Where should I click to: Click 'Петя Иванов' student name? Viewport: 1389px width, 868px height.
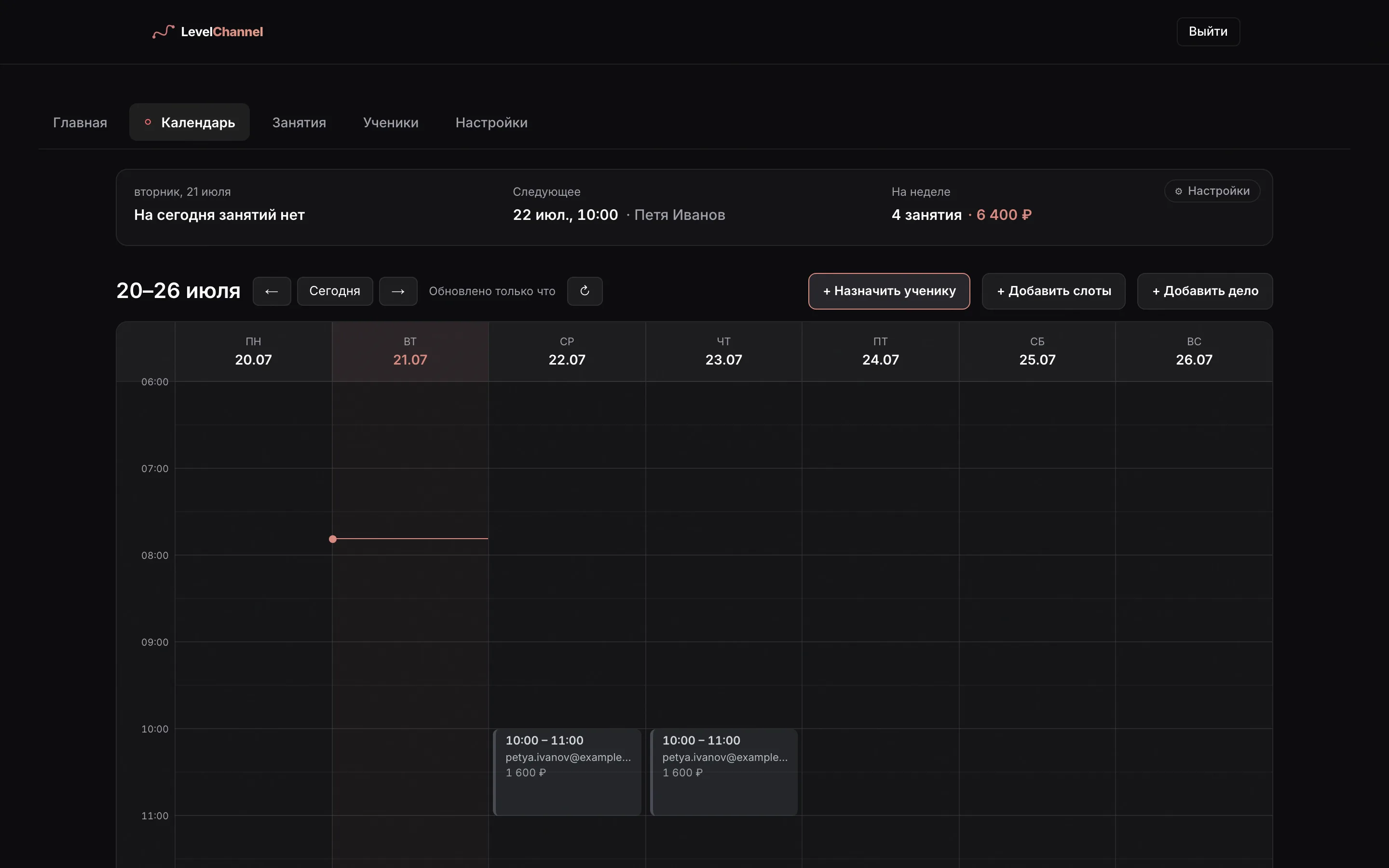[680, 215]
